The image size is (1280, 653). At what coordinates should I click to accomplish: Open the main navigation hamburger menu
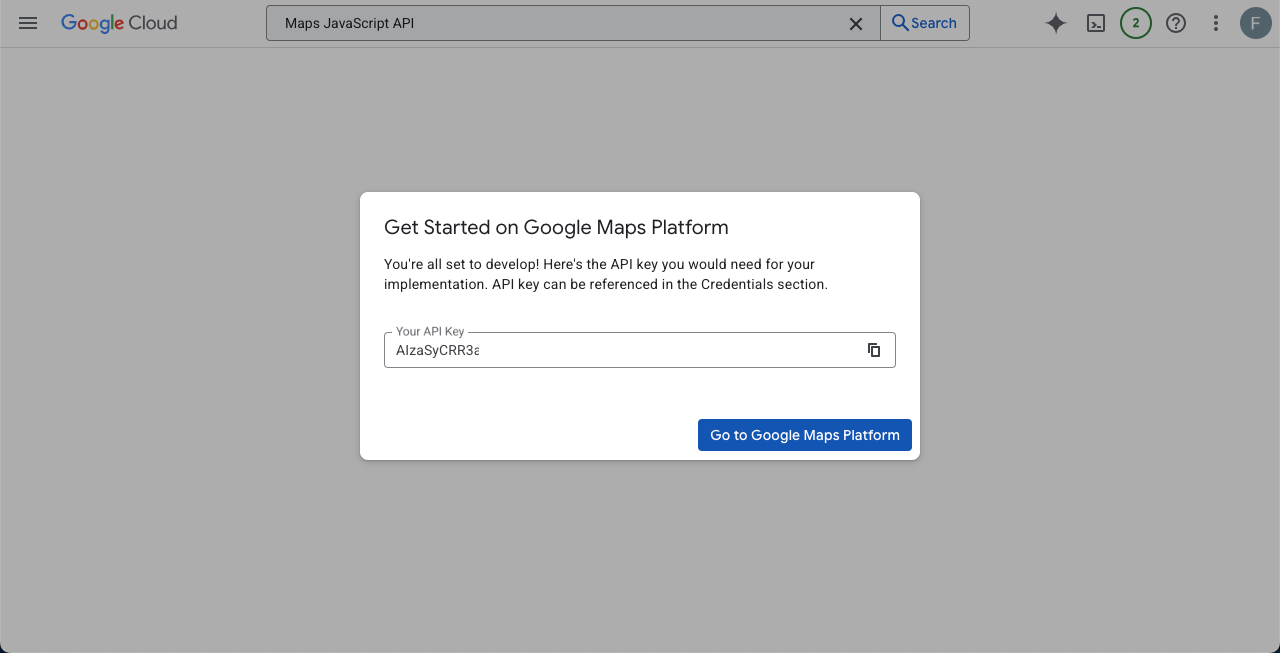point(28,23)
